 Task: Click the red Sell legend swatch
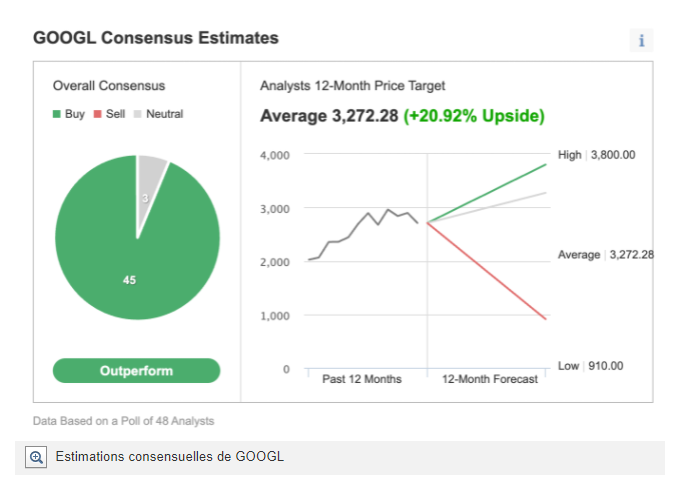98,114
